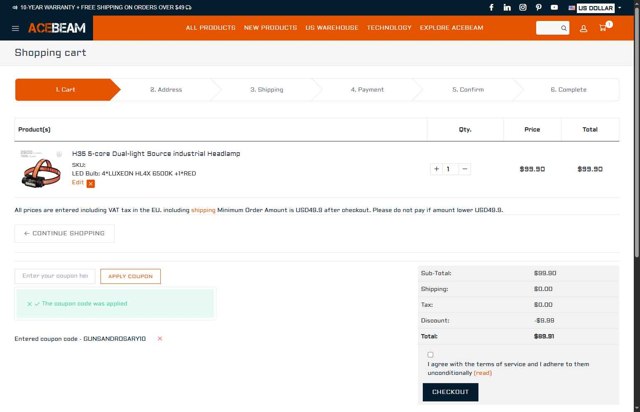
Task: Open the LinkedIn social icon
Action: pos(507,7)
